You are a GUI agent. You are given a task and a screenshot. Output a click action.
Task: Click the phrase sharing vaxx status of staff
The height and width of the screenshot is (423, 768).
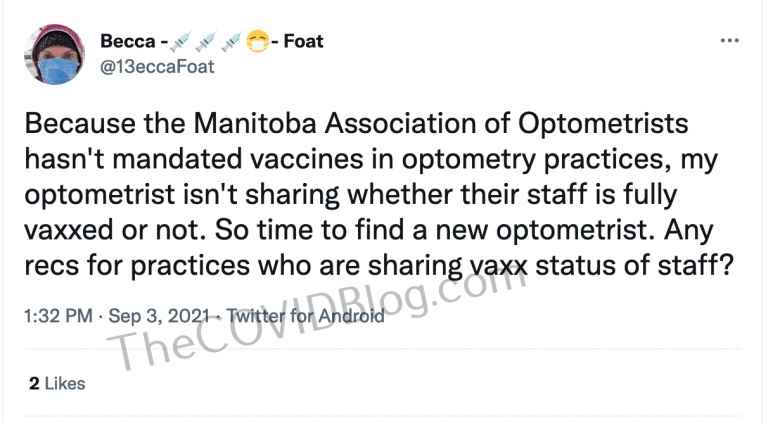(x=551, y=266)
